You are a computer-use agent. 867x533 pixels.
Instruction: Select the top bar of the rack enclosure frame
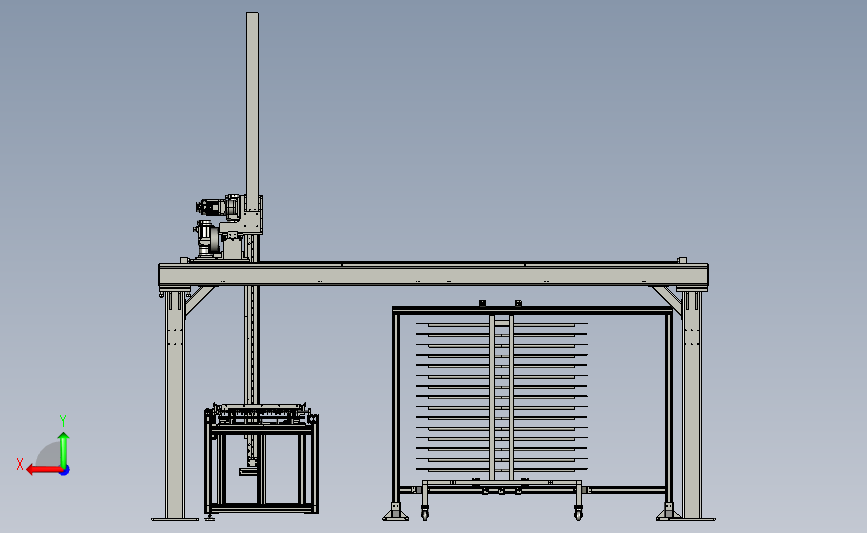532,310
